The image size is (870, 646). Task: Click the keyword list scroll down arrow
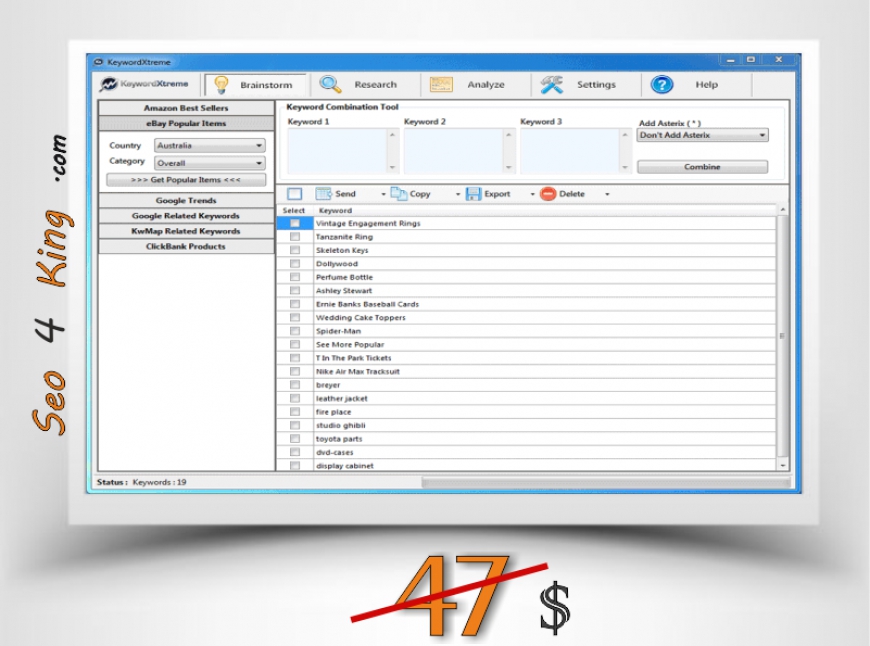pos(783,466)
